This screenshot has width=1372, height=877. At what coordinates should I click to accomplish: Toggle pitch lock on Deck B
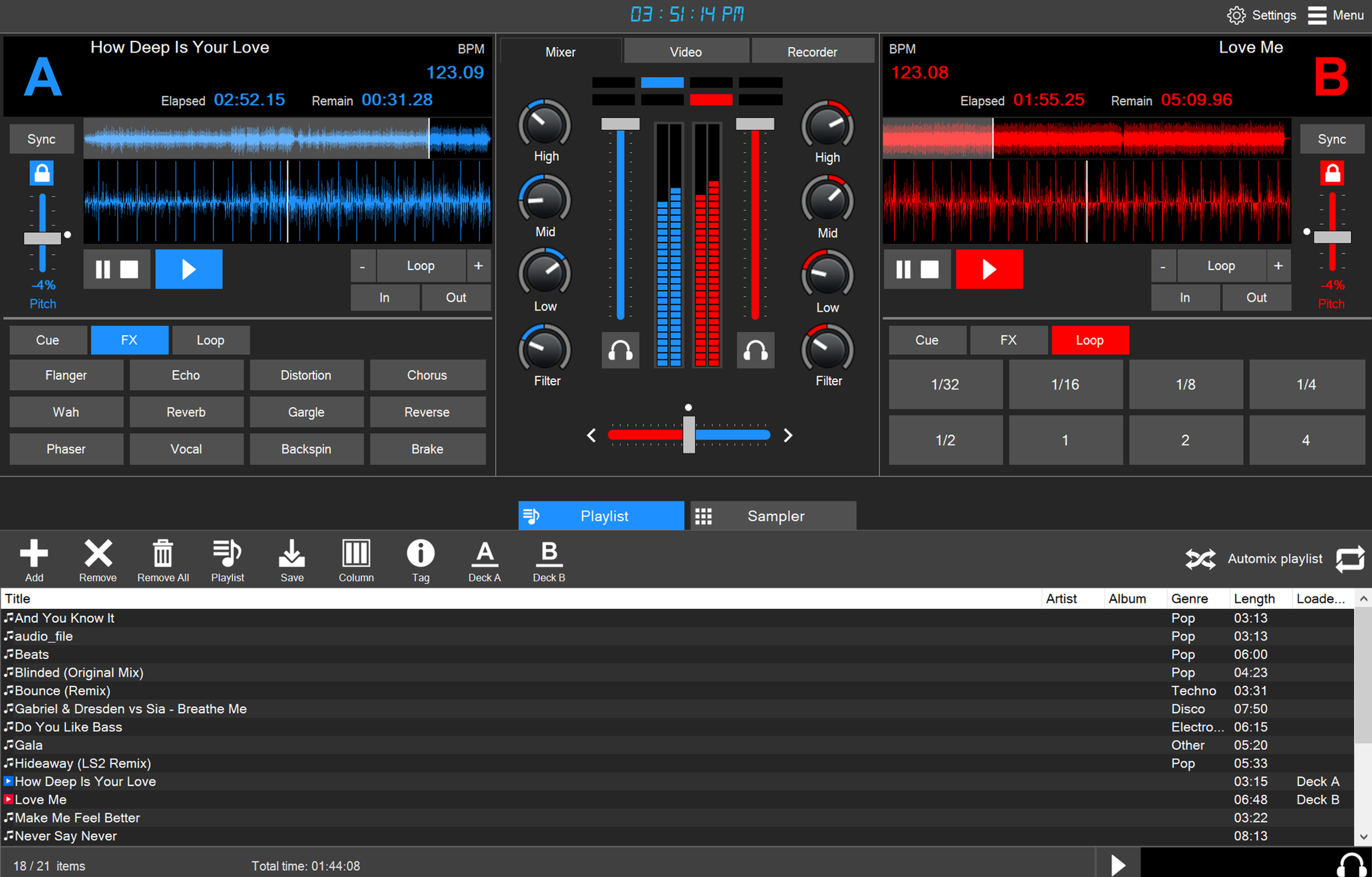coord(1332,173)
